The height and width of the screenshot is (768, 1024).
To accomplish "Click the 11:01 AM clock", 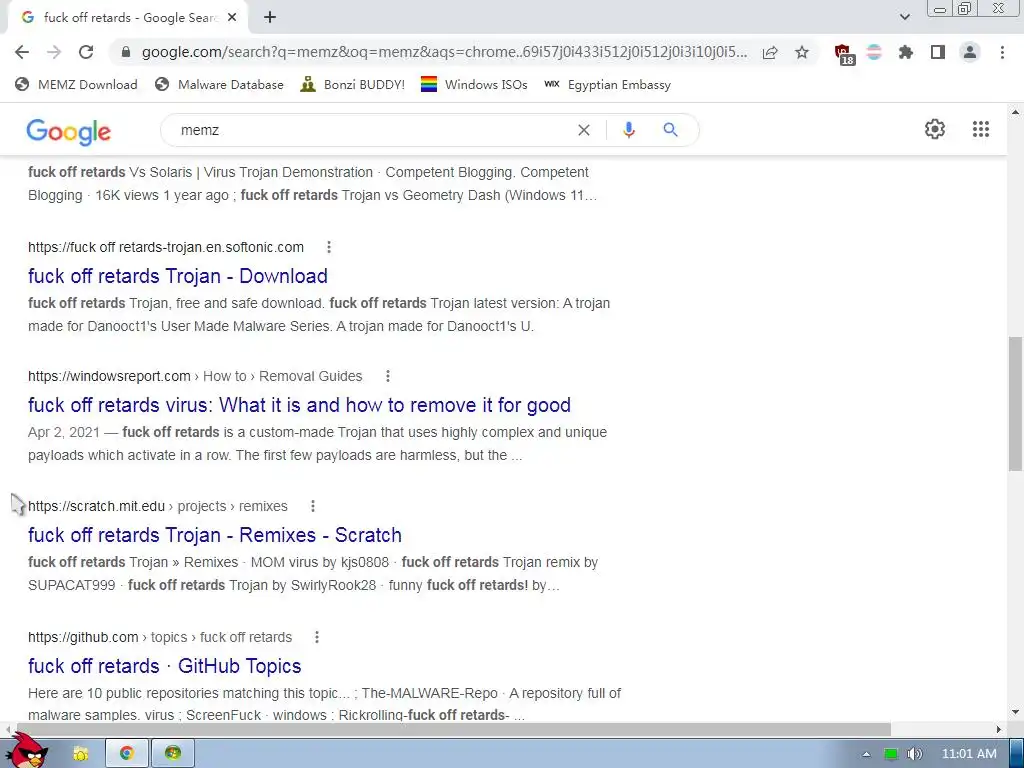I will tap(969, 754).
